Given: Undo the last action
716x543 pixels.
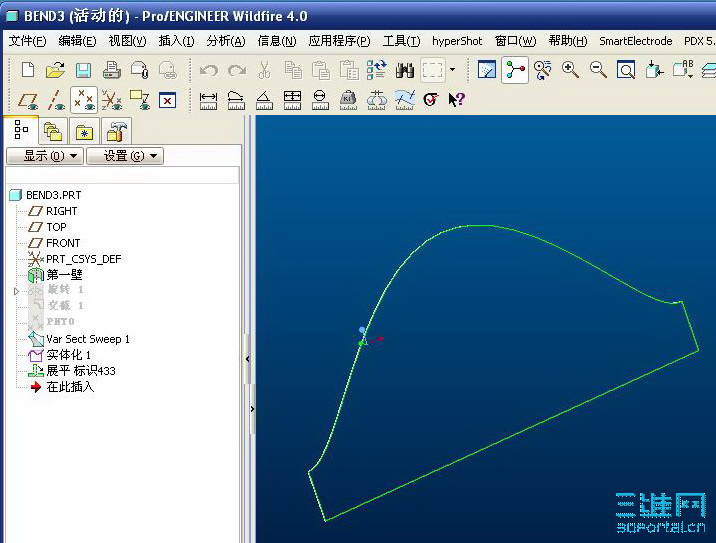Looking at the screenshot, I should 209,70.
